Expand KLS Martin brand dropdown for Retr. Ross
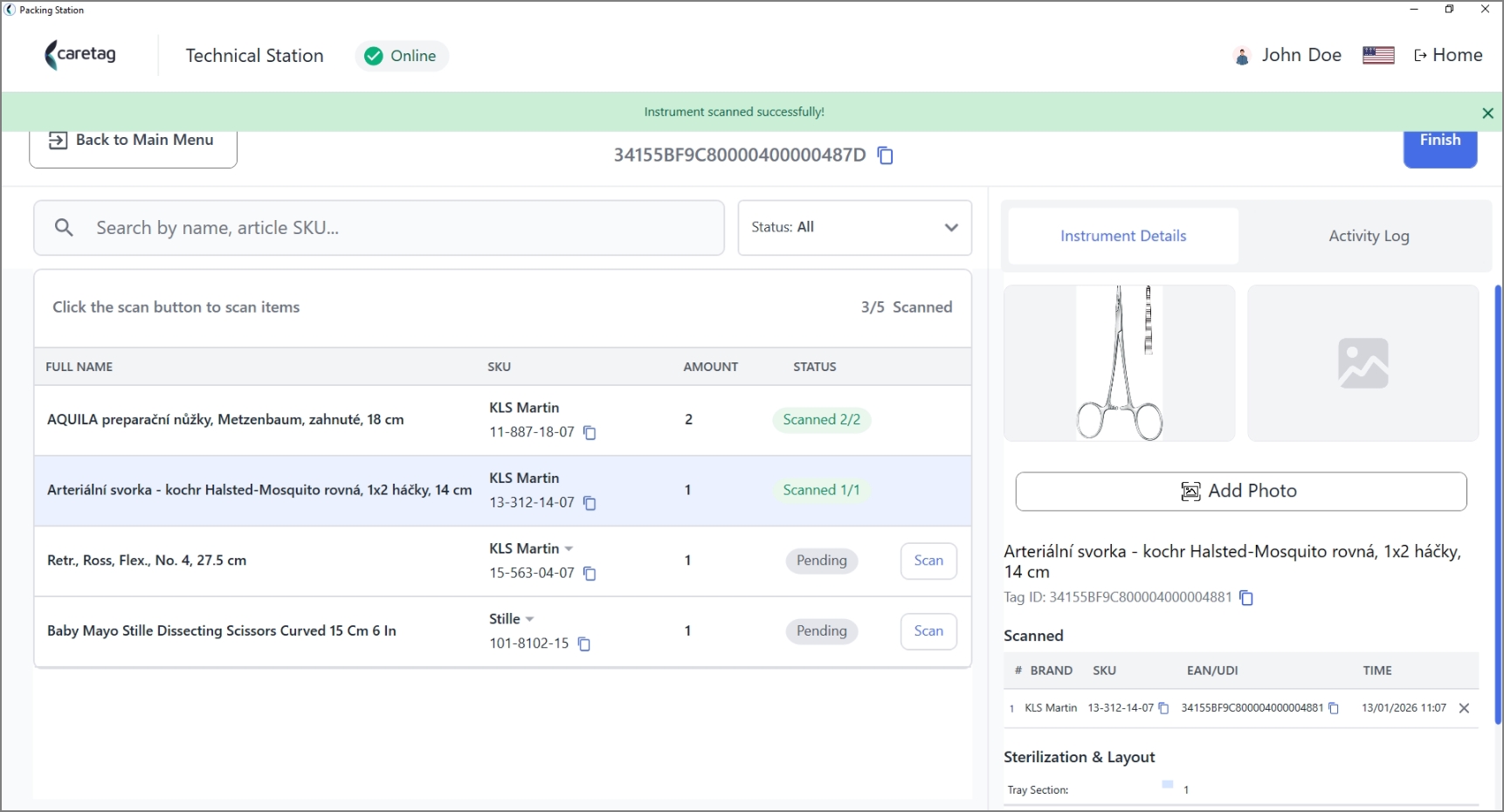The height and width of the screenshot is (812, 1504). pyautogui.click(x=569, y=548)
